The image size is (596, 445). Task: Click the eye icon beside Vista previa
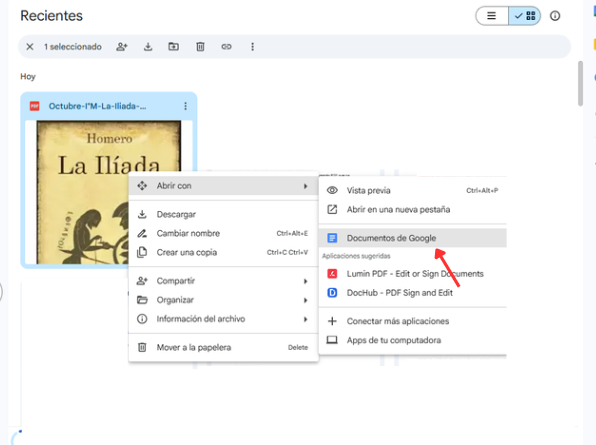pyautogui.click(x=332, y=190)
